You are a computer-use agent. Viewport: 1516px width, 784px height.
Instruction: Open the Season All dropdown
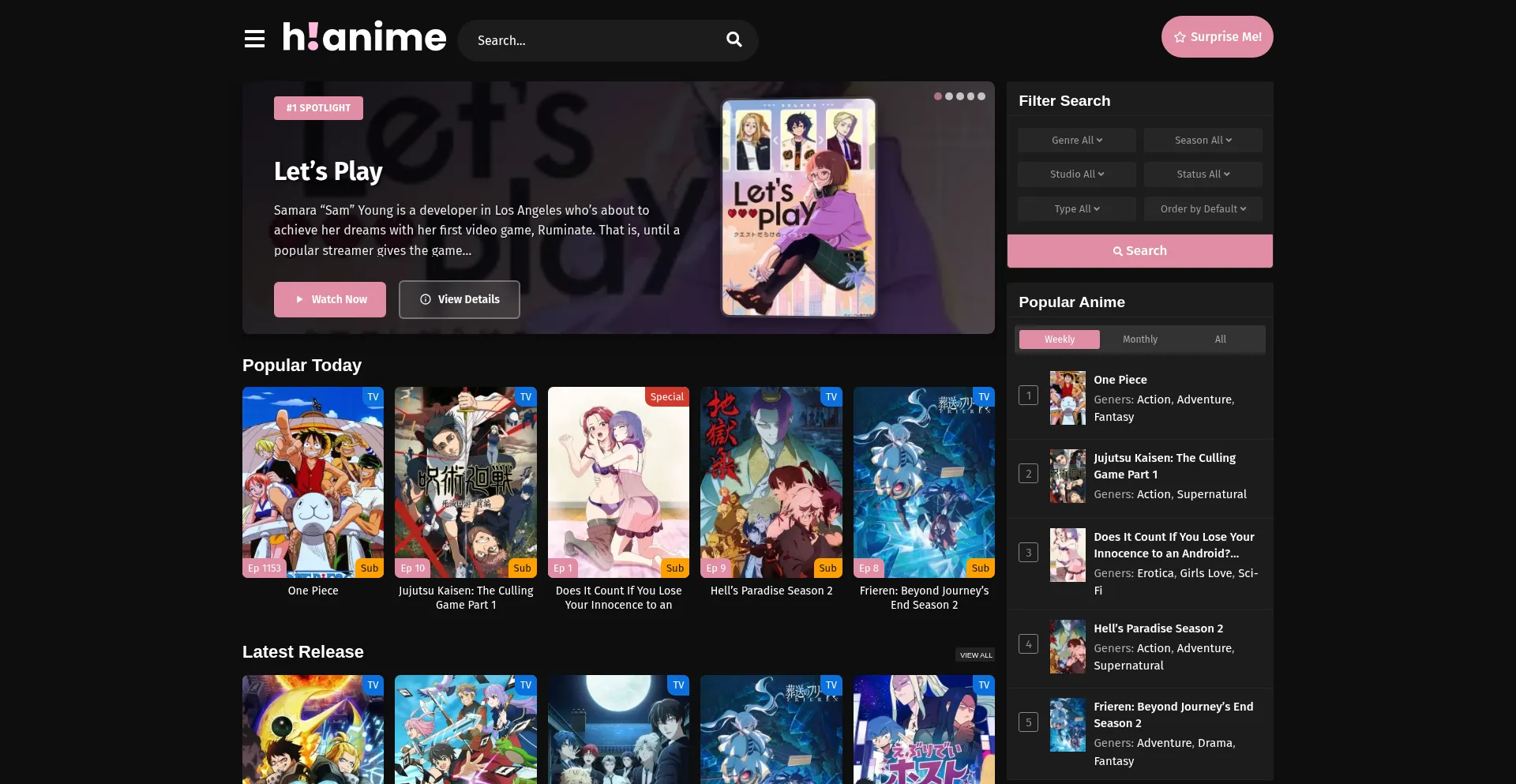point(1203,140)
